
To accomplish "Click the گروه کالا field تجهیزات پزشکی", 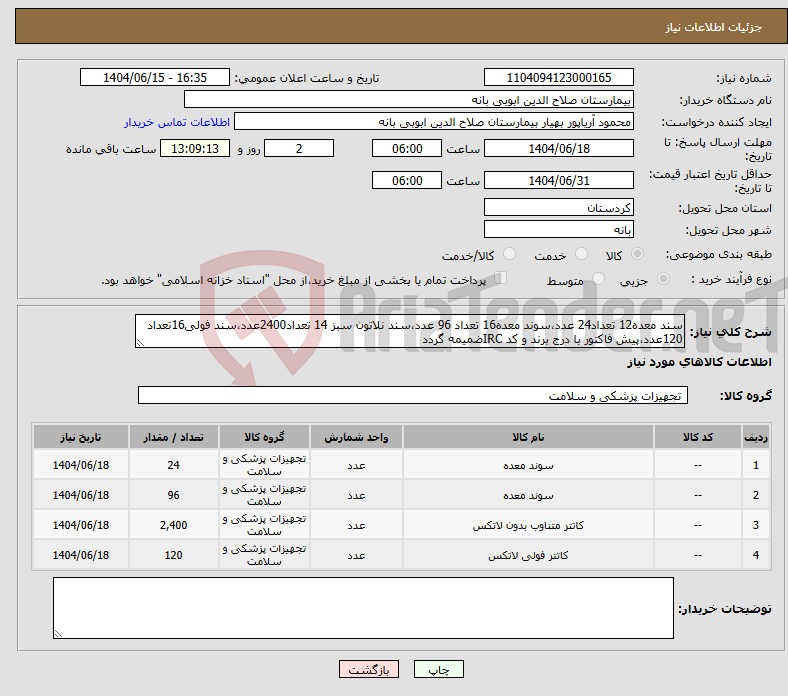I will pyautogui.click(x=412, y=396).
